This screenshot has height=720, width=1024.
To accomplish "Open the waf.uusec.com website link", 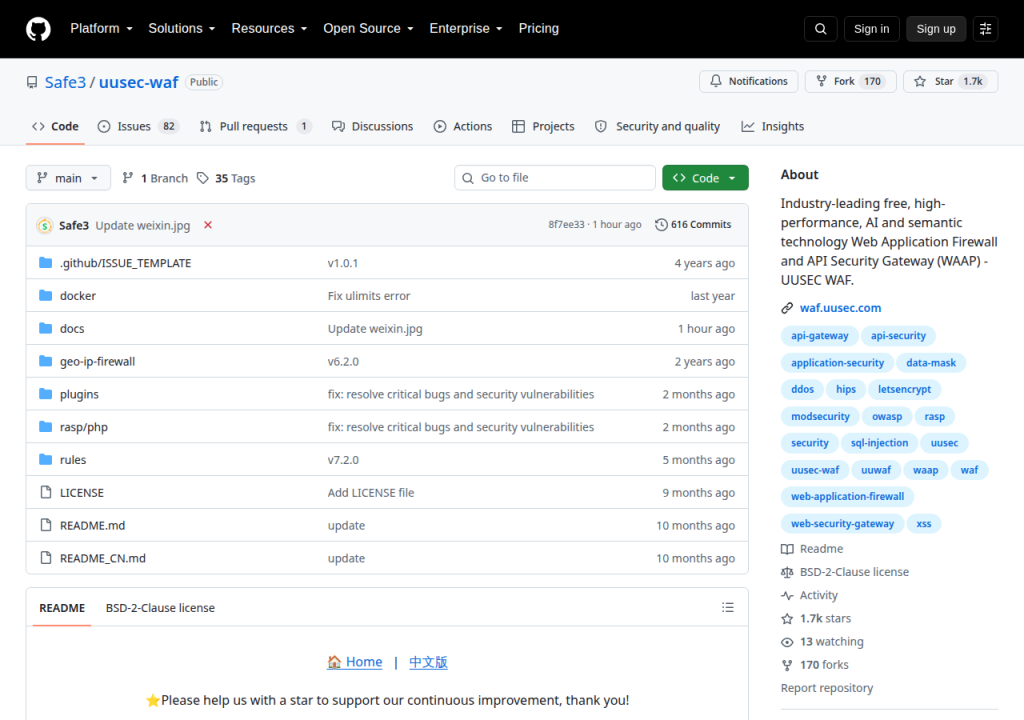I will pyautogui.click(x=840, y=308).
